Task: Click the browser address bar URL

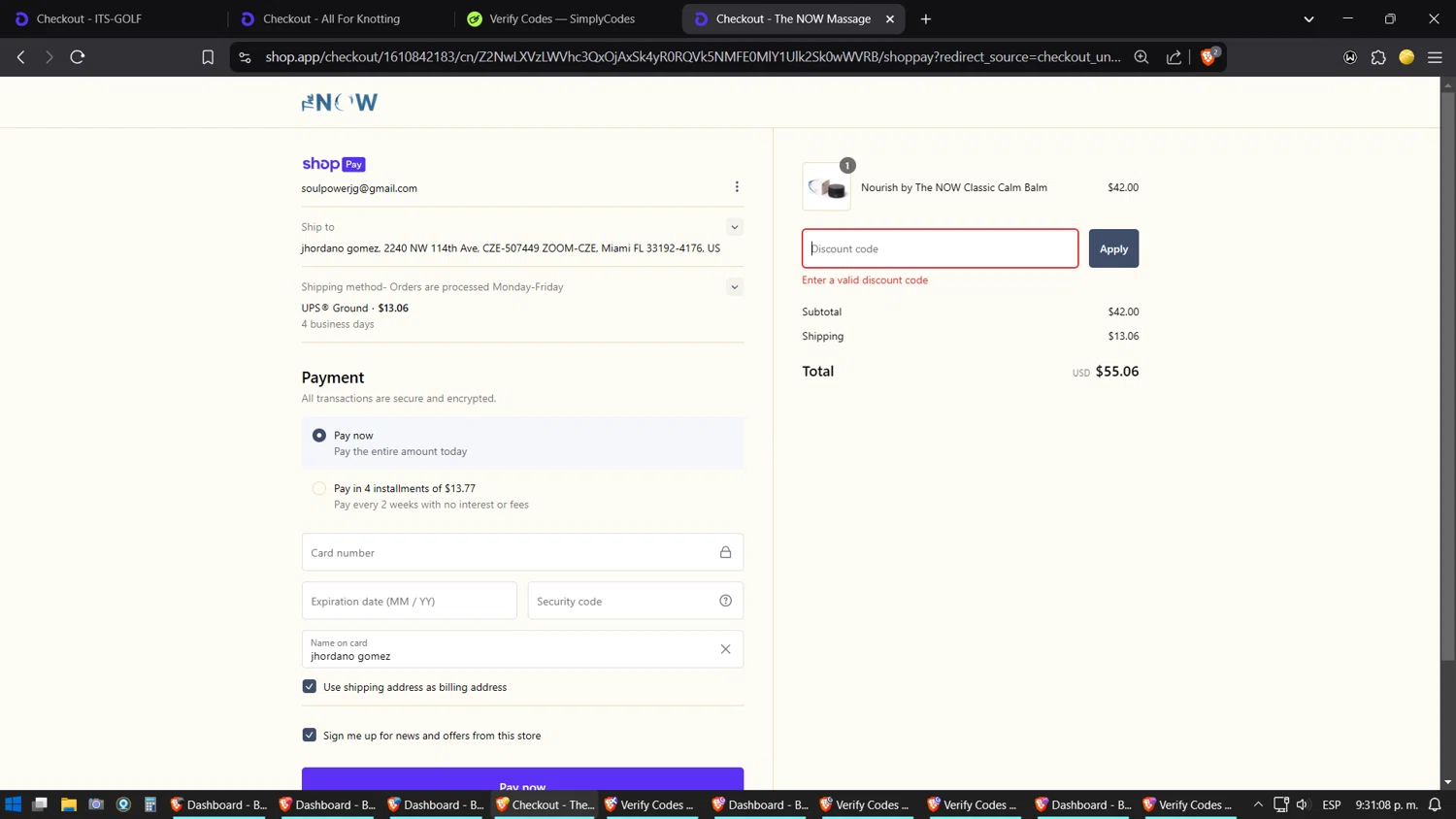Action: [x=693, y=57]
